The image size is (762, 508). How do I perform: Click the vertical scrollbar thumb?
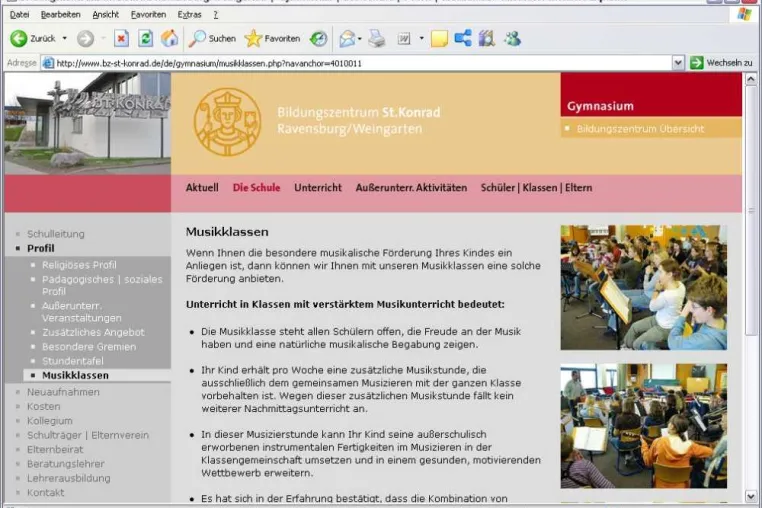751,210
